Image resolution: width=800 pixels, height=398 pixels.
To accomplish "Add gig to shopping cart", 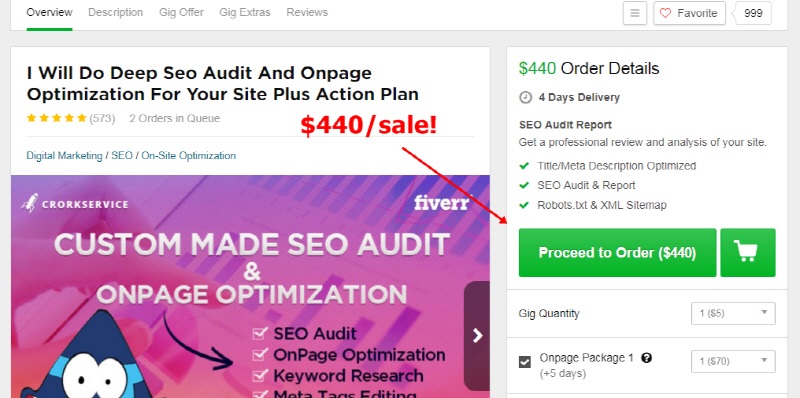I will pyautogui.click(x=747, y=253).
